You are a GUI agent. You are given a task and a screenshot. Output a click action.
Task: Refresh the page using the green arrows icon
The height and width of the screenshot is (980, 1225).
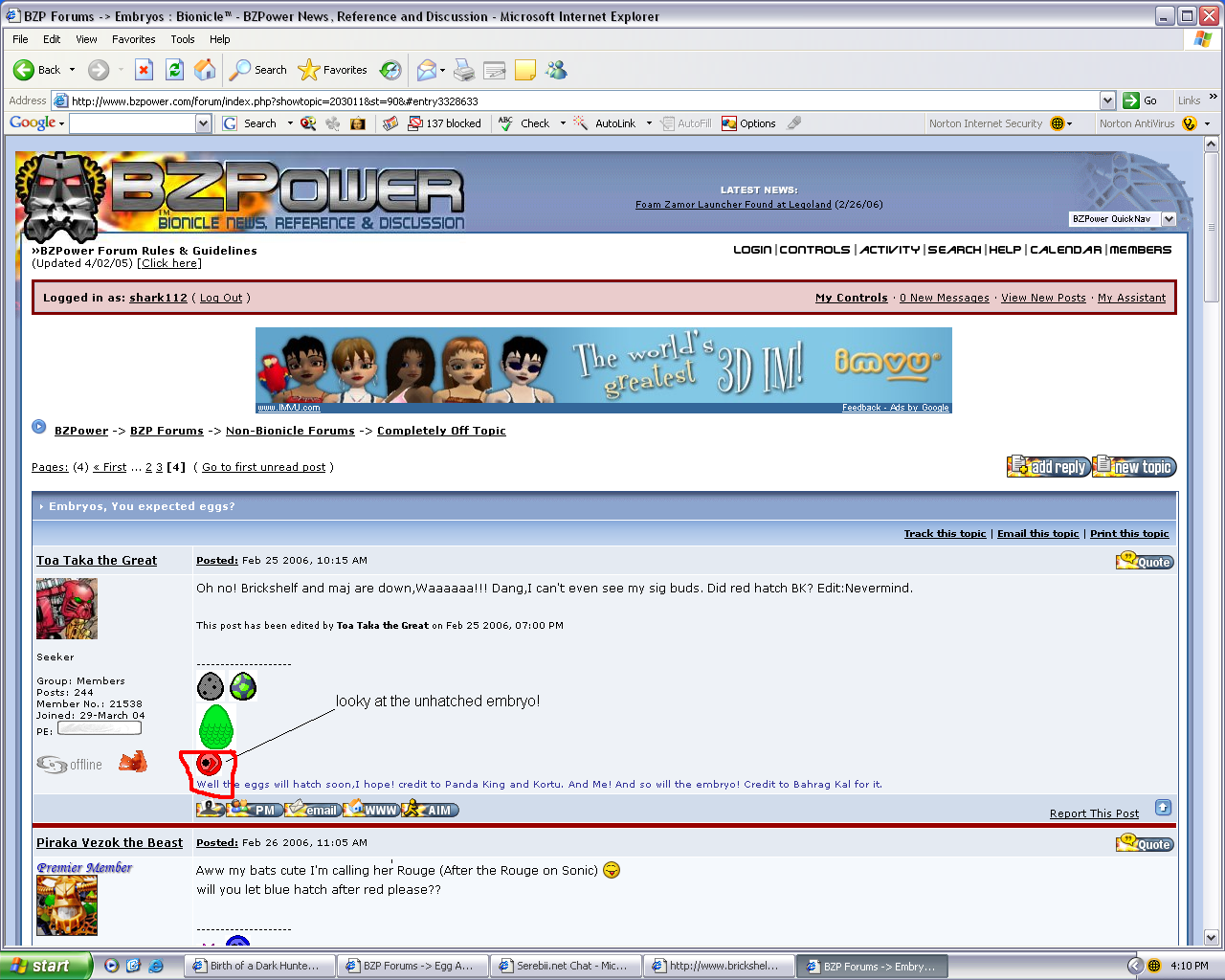coord(174,70)
